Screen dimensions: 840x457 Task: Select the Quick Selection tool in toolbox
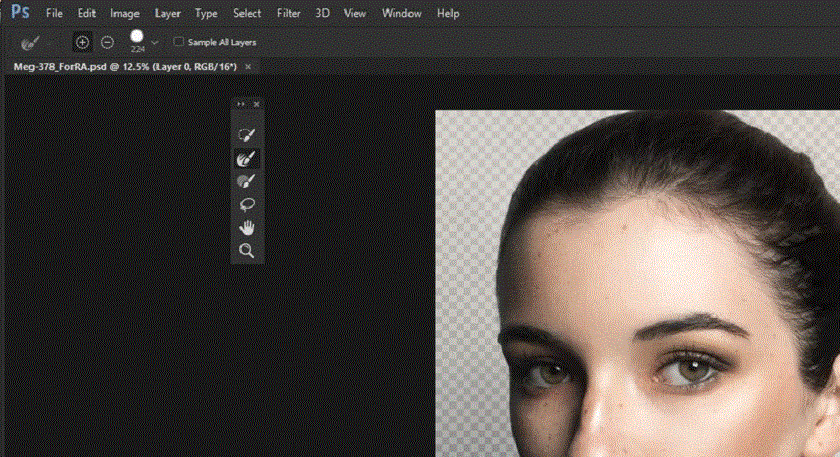(x=246, y=134)
